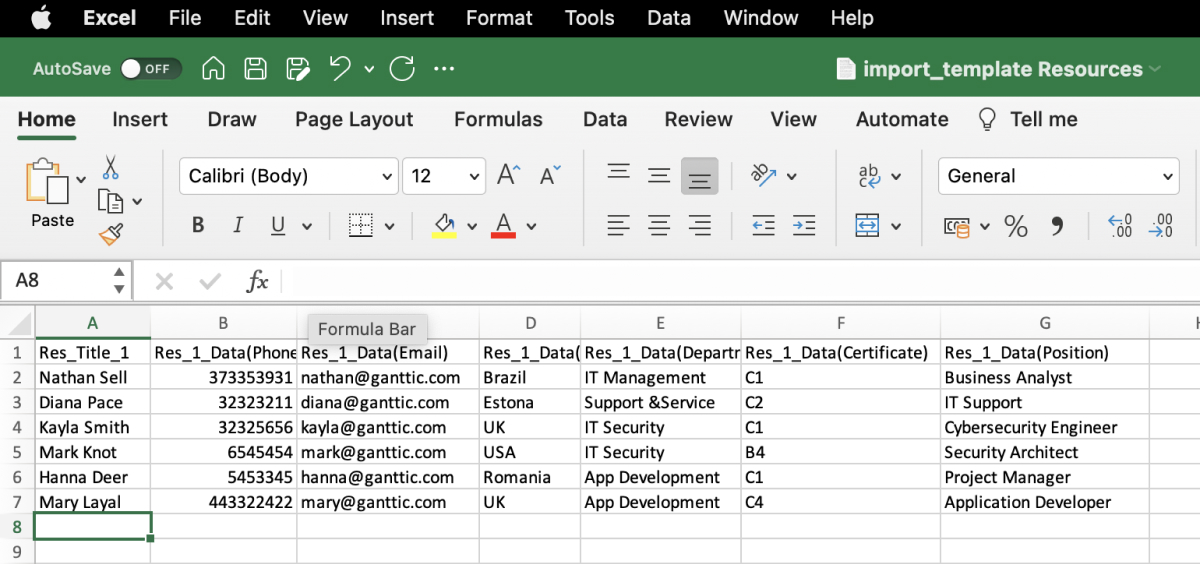Click the Orientation text angle icon
Image resolution: width=1200 pixels, height=564 pixels.
coord(765,175)
